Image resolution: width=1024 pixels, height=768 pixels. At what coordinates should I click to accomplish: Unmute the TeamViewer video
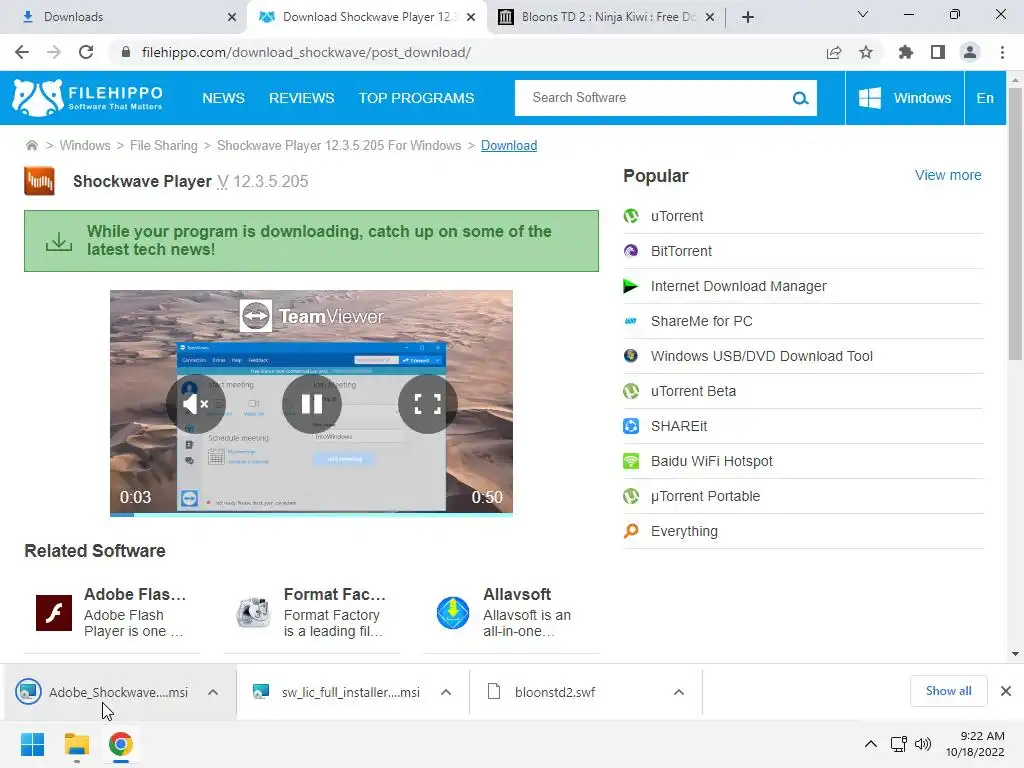(196, 404)
